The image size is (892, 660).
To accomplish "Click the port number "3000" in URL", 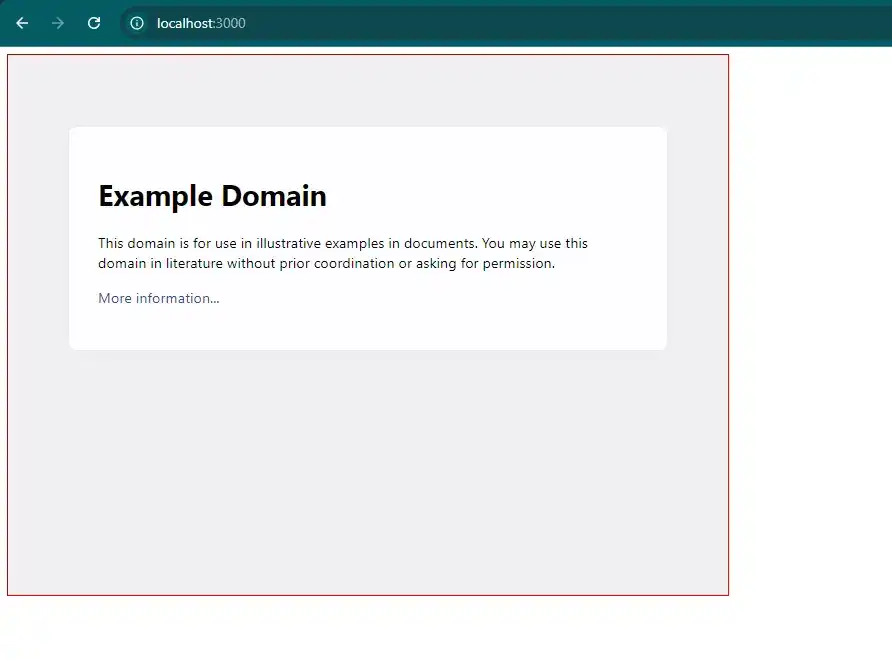I will [x=231, y=23].
